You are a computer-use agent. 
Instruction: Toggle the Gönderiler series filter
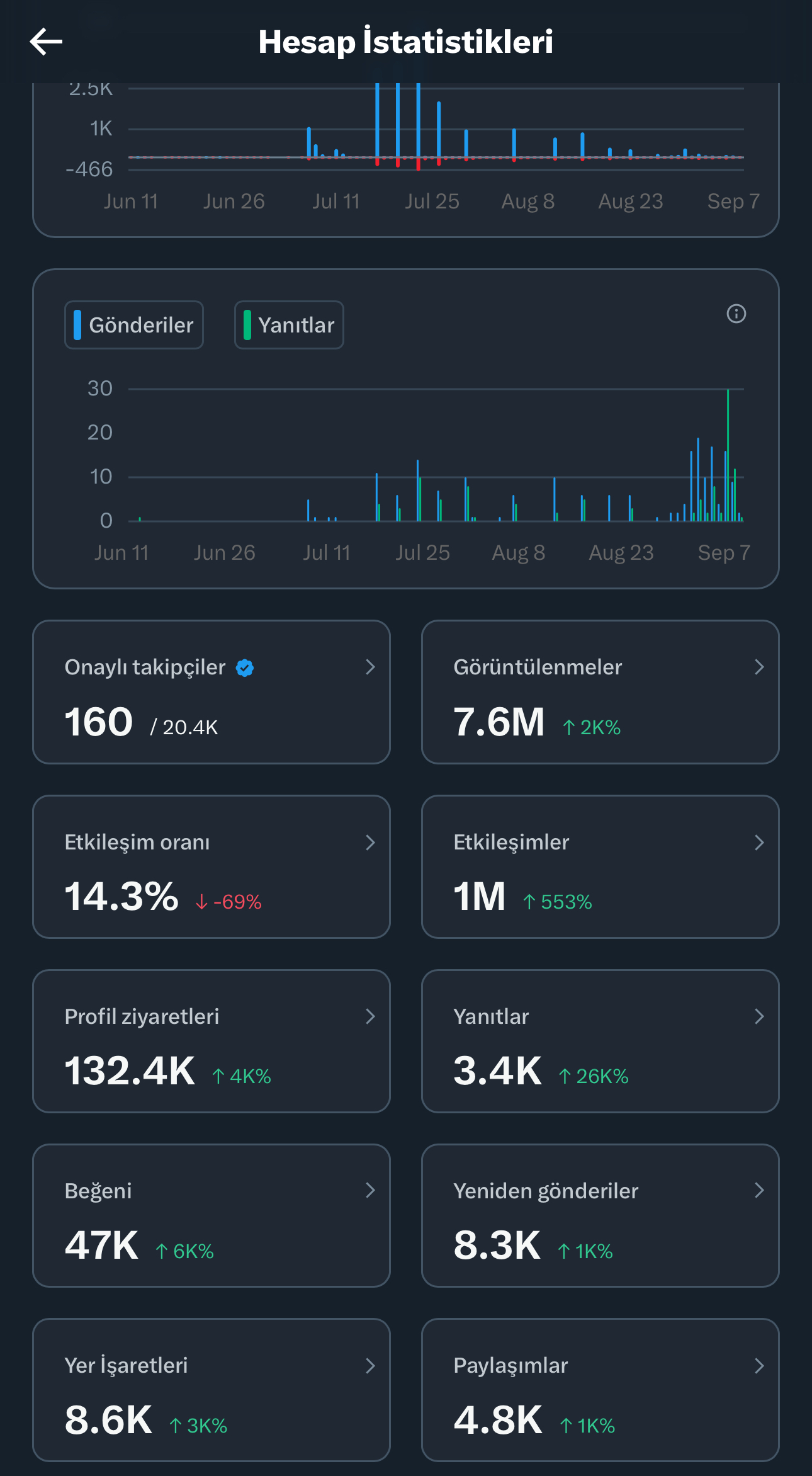134,325
